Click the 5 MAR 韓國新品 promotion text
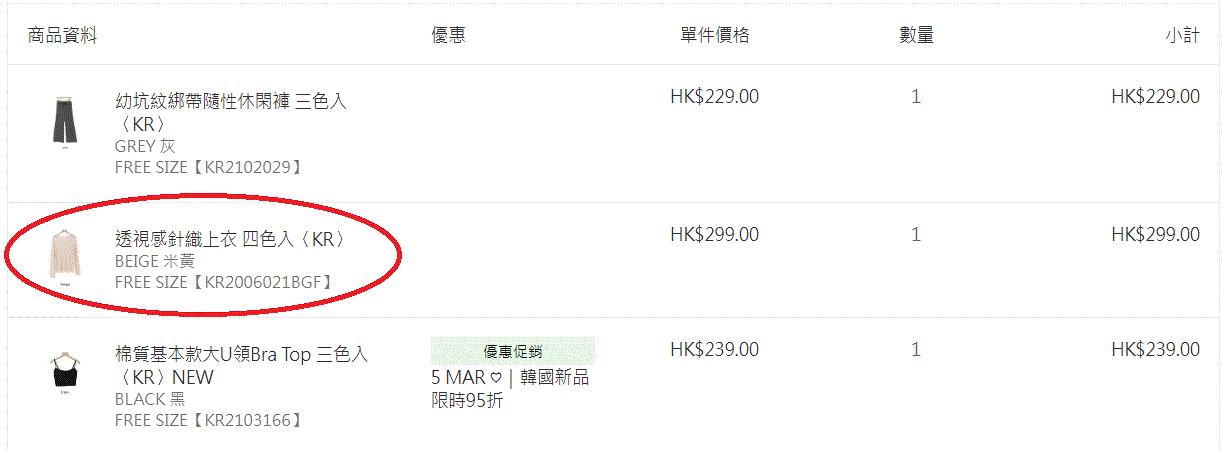Screen dimensions: 1222x450 510,378
